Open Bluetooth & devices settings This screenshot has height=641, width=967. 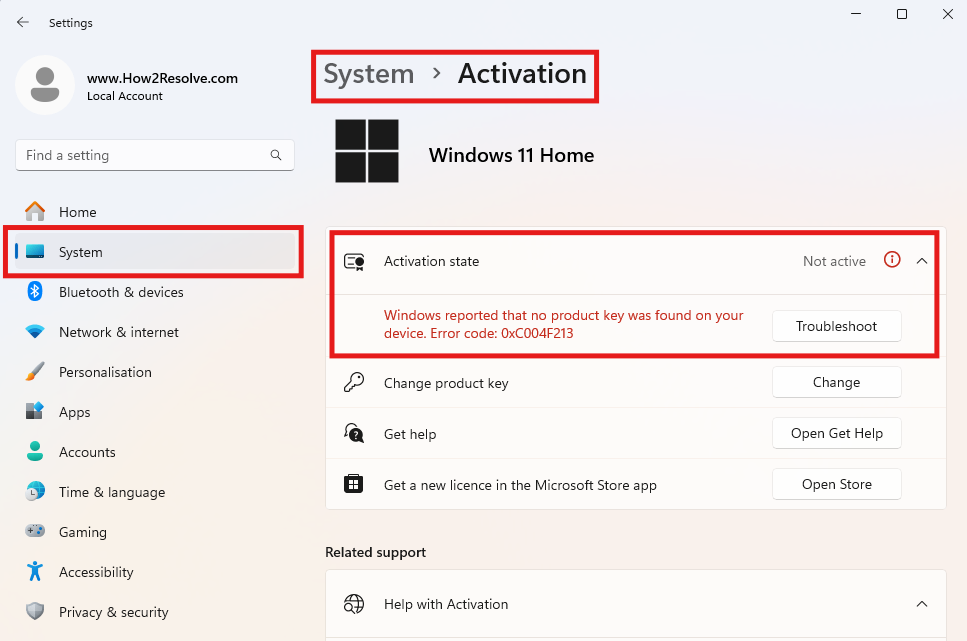tap(154, 292)
